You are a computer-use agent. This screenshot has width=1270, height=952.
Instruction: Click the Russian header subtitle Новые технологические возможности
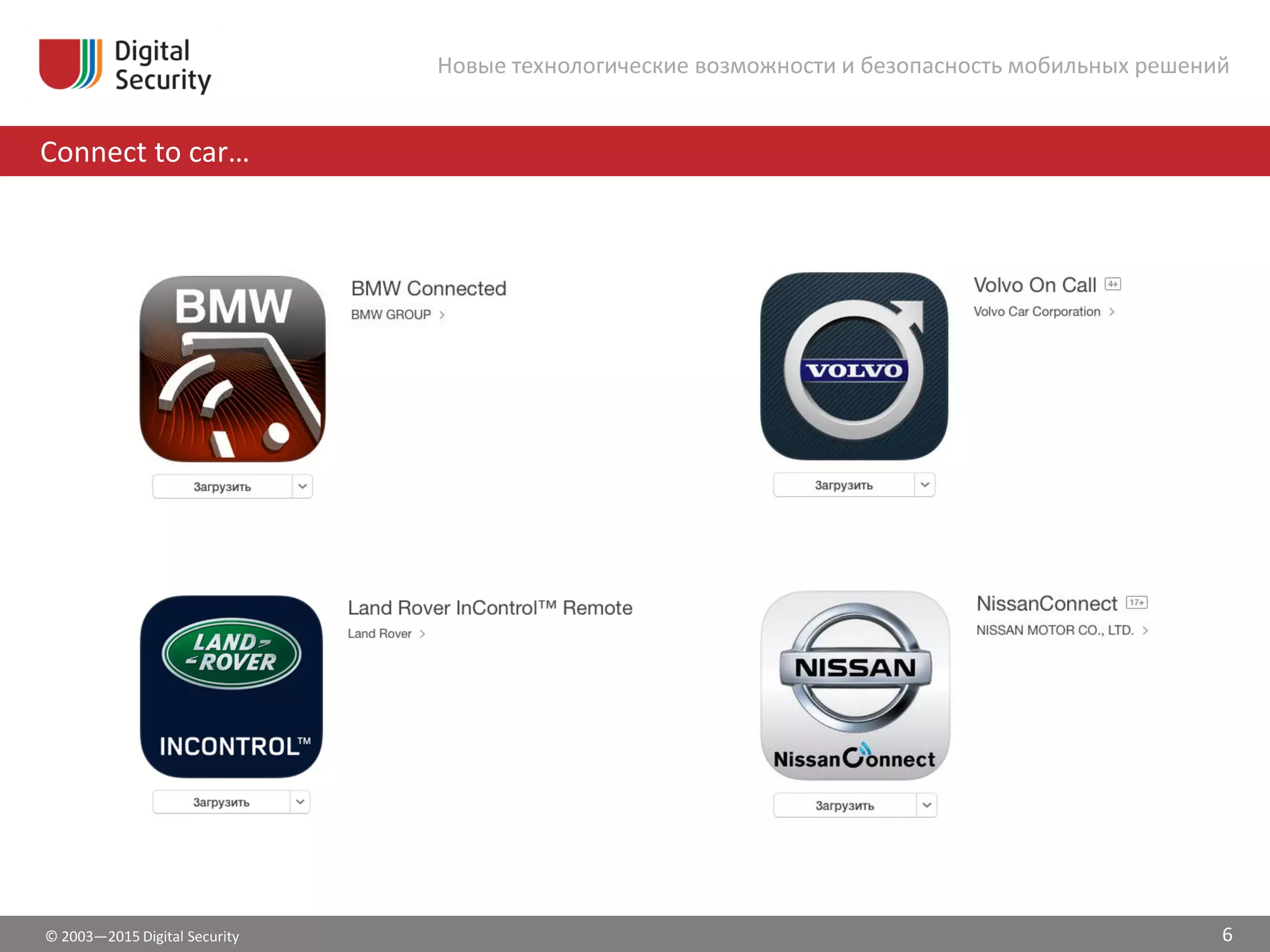pos(833,66)
